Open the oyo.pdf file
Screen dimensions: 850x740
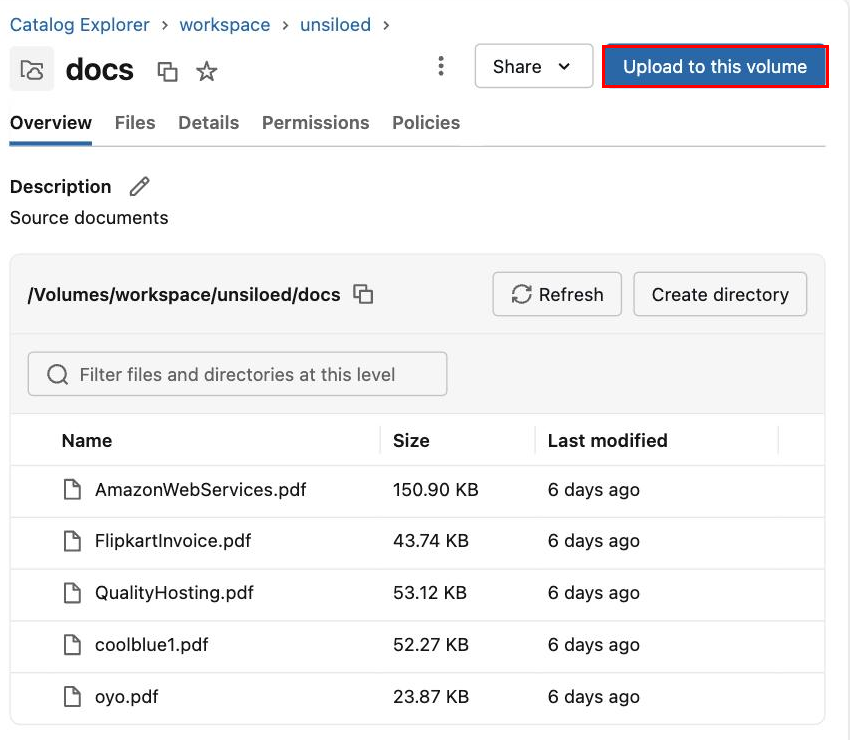pyautogui.click(x=126, y=697)
